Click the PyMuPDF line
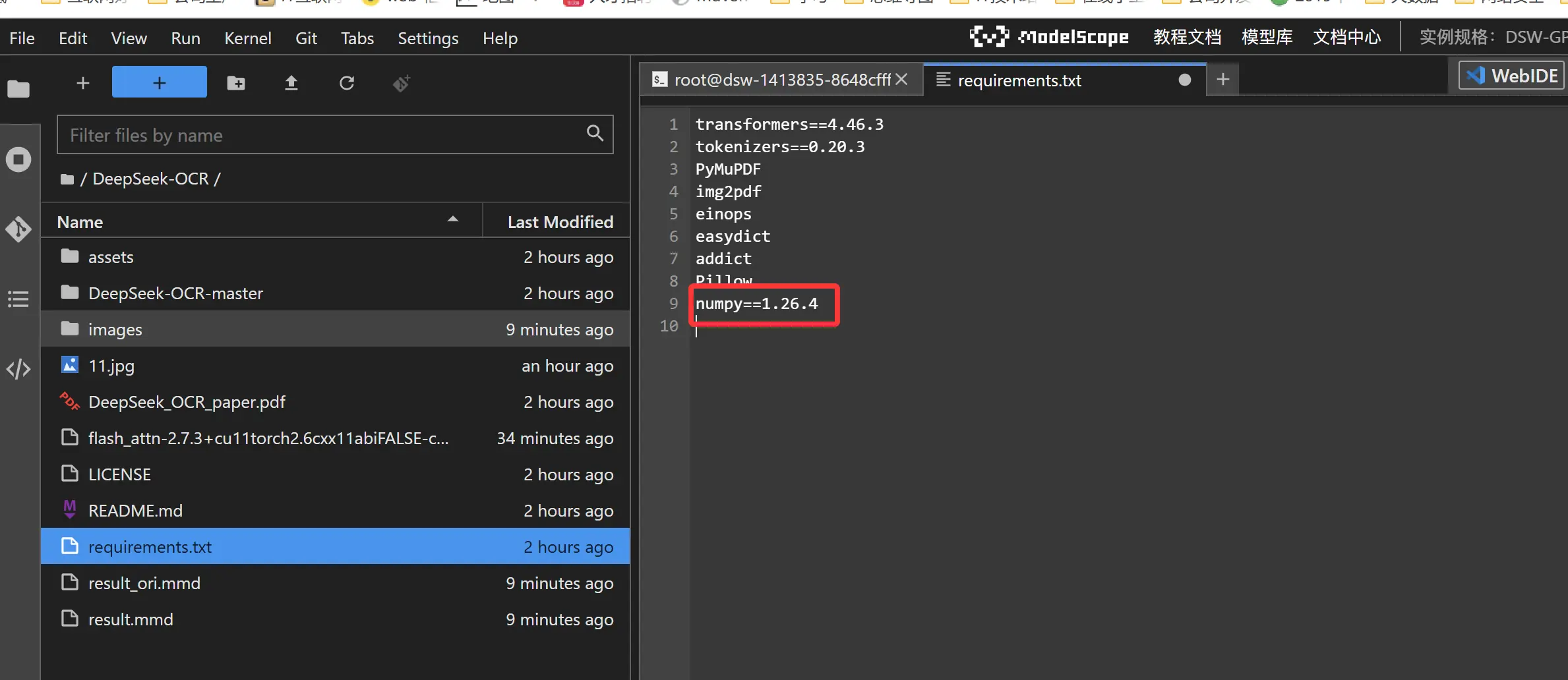Screen dimensions: 1568x680 click(728, 169)
